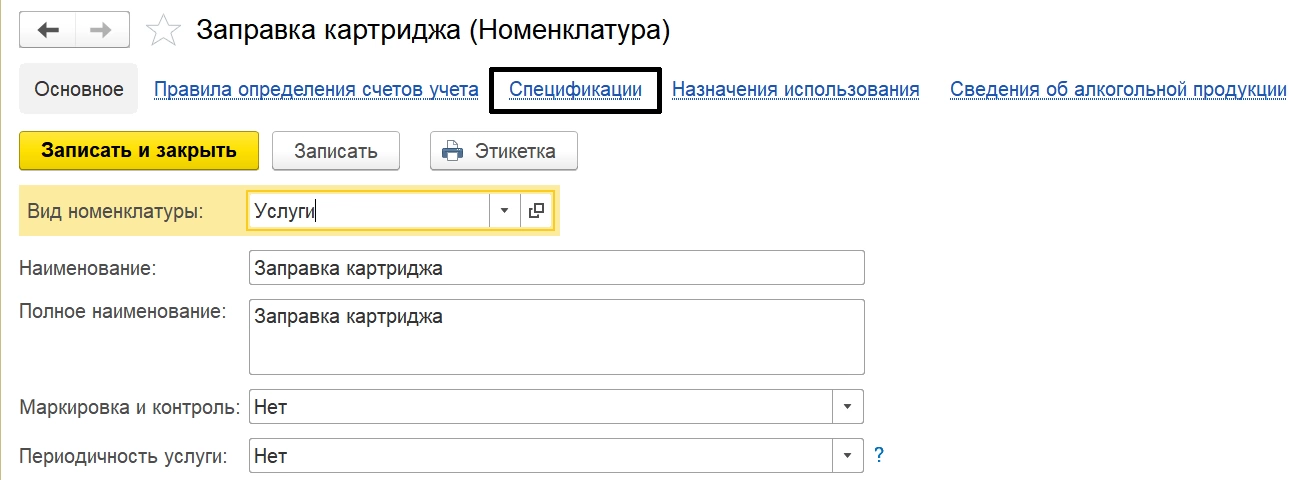
Task: Open Правила определения счетов учета link
Action: pyautogui.click(x=316, y=89)
